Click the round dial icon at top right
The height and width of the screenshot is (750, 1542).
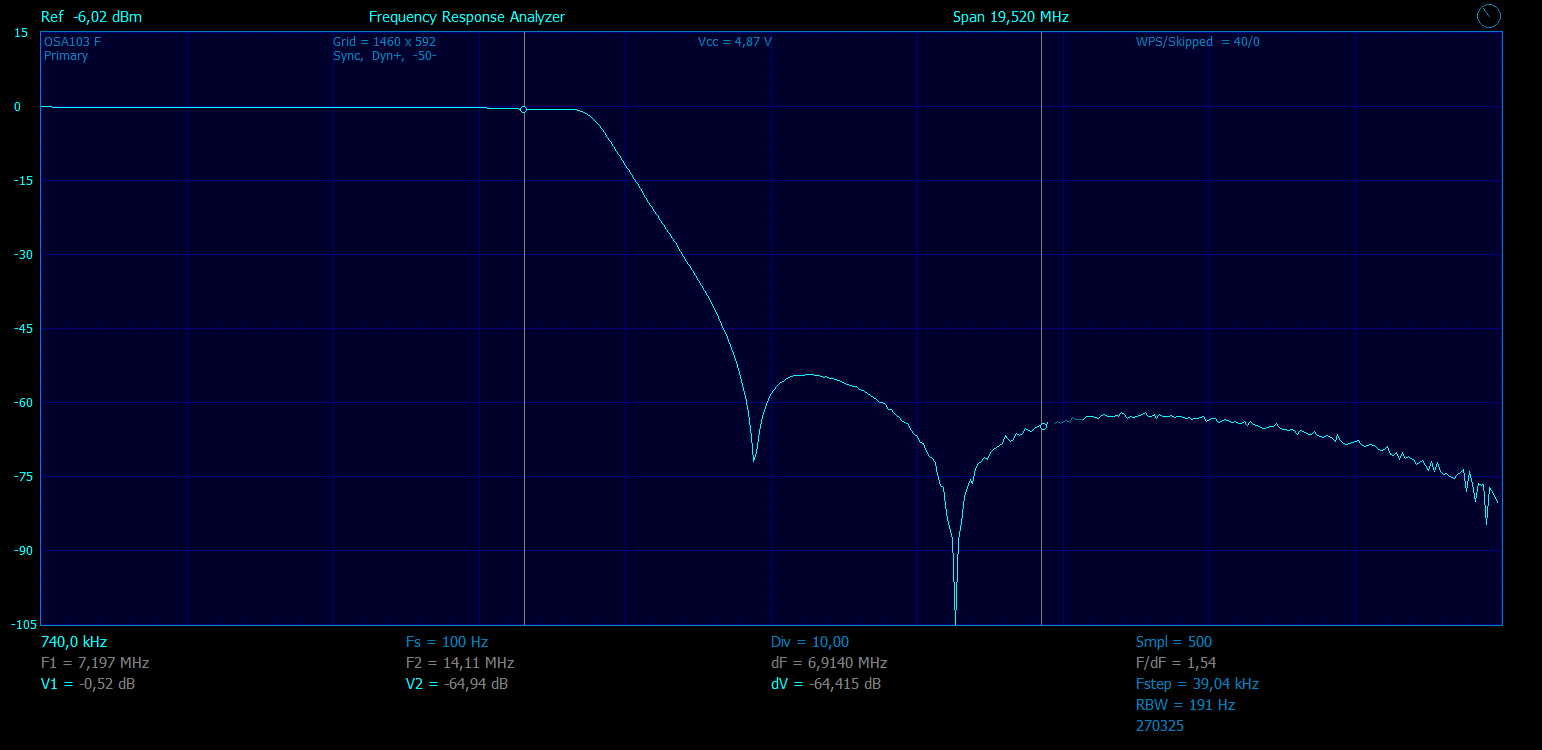(1489, 15)
